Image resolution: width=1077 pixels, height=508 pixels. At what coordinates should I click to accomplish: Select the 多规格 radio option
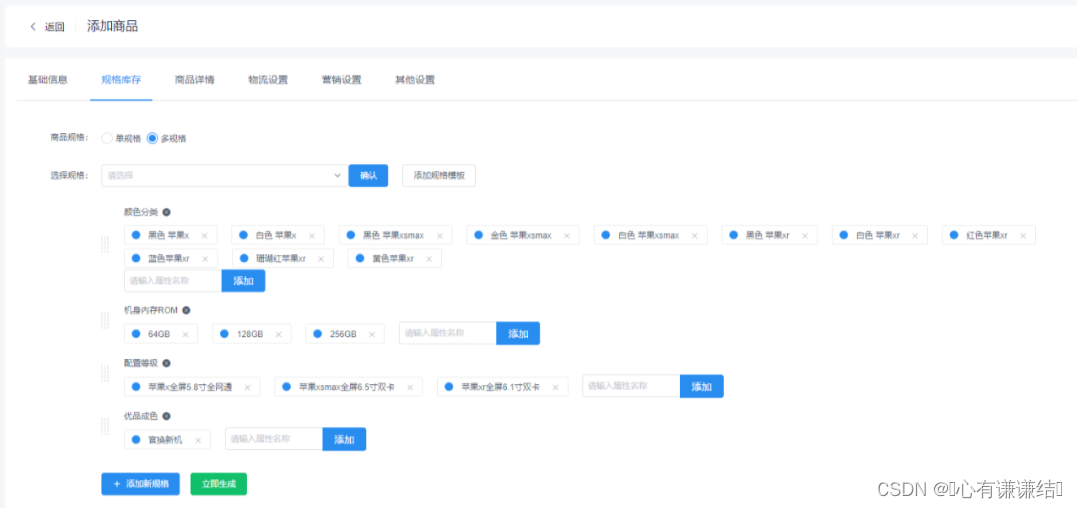pyautogui.click(x=152, y=138)
